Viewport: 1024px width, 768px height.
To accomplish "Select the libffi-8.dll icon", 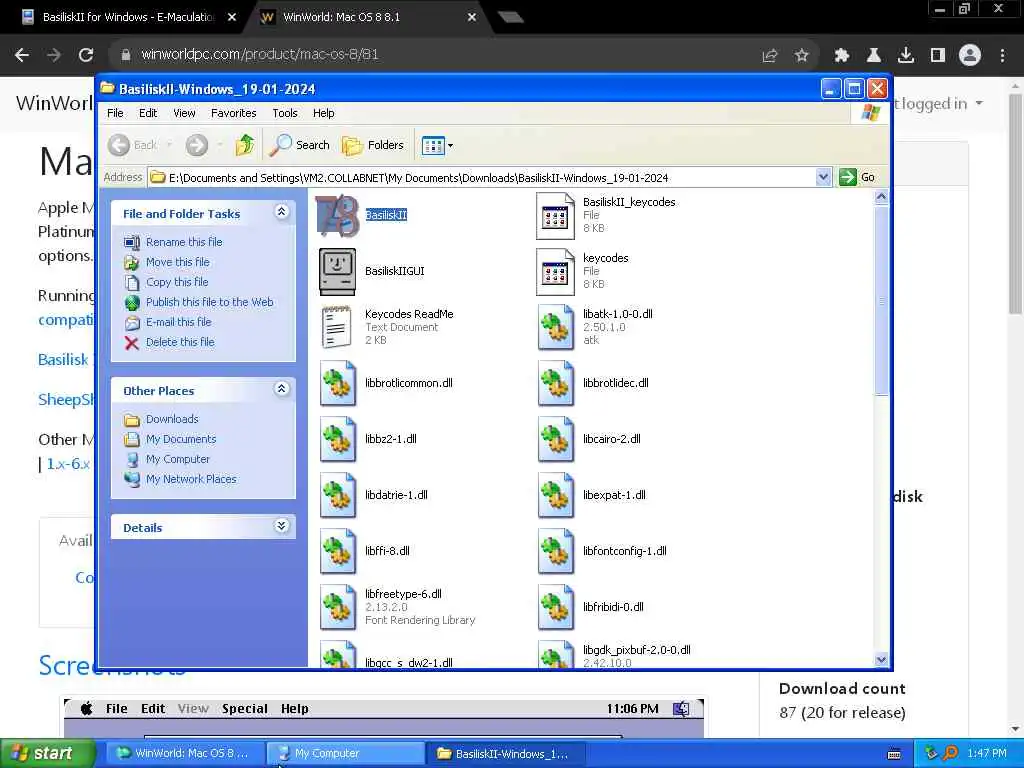I will click(x=338, y=551).
